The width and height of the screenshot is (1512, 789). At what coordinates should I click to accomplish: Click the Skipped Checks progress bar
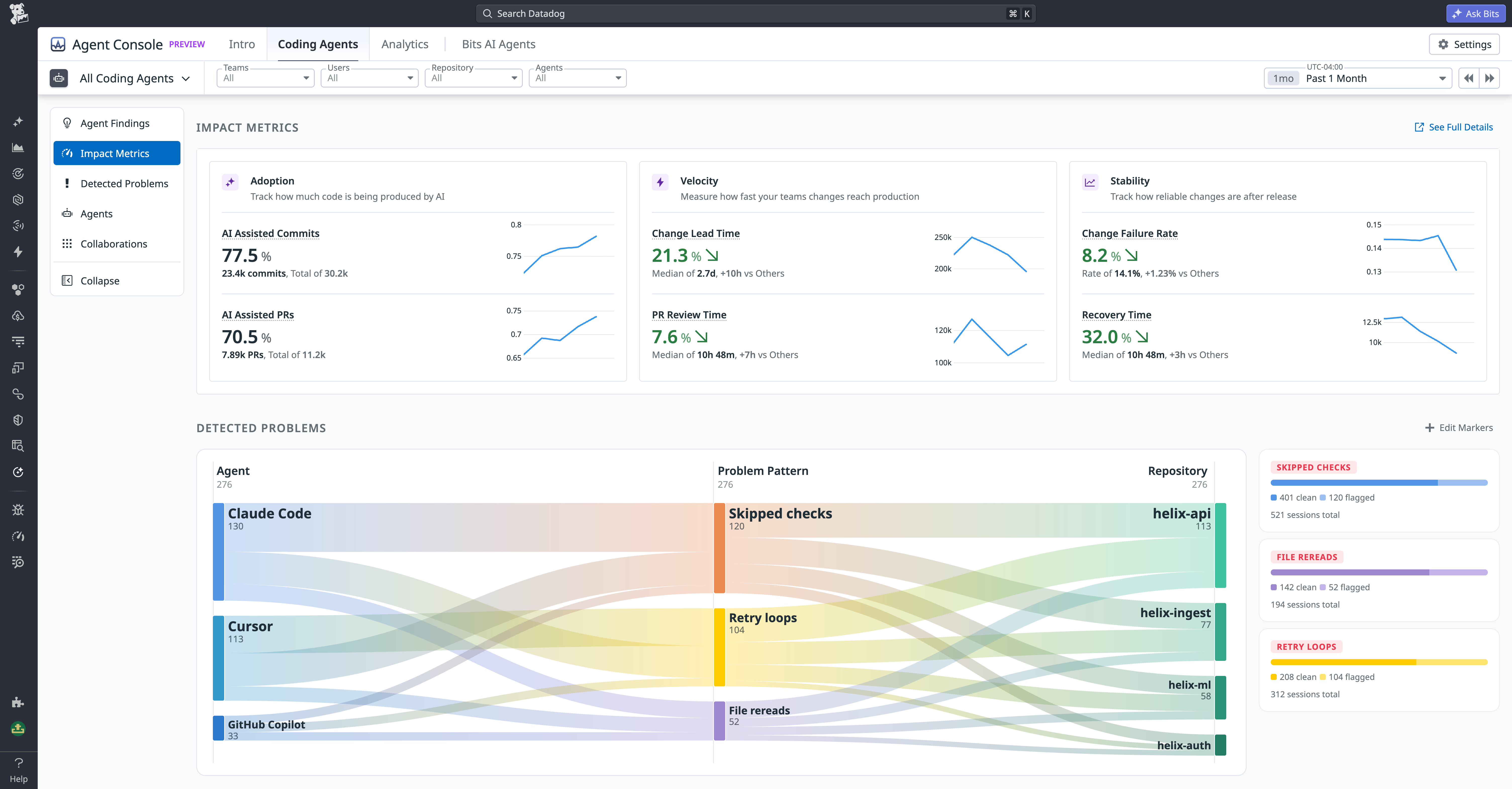(1379, 483)
